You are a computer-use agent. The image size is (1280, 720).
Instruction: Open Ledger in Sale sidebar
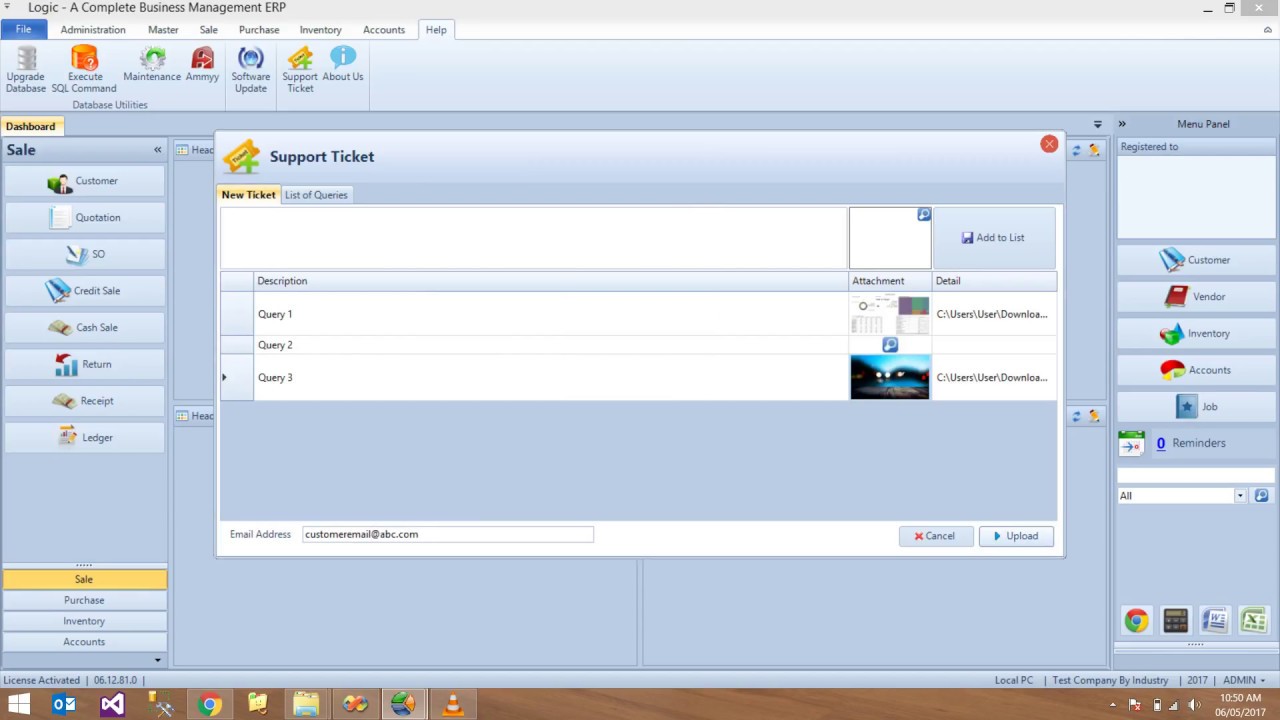pos(84,437)
